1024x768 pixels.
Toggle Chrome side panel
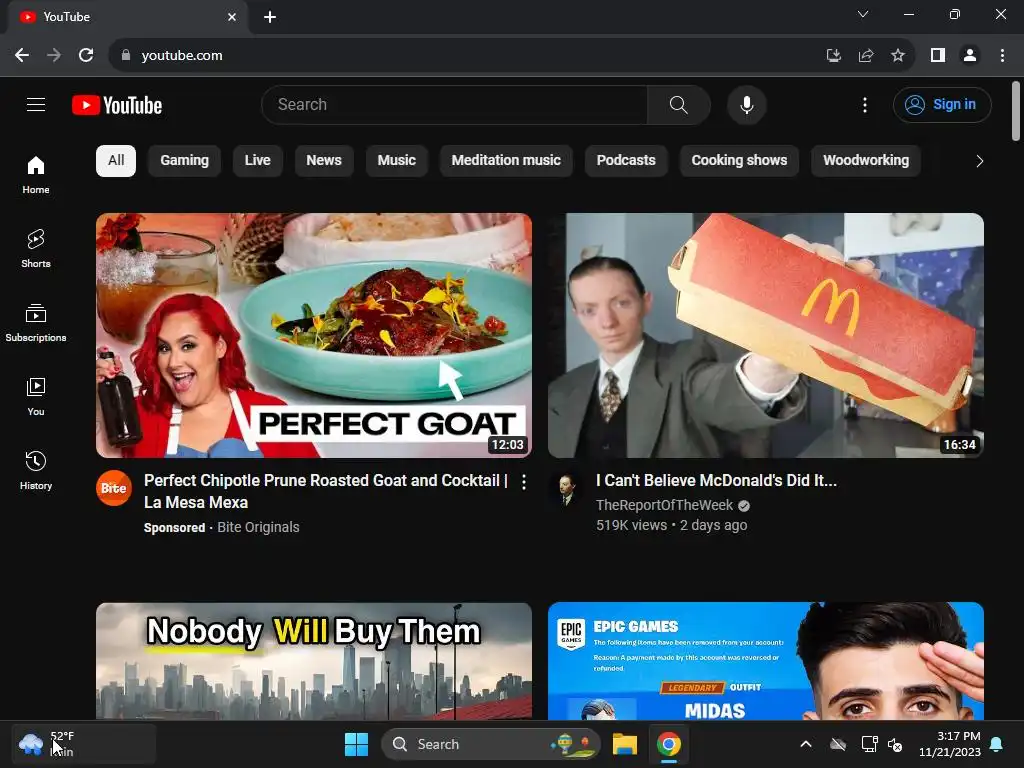coord(938,56)
